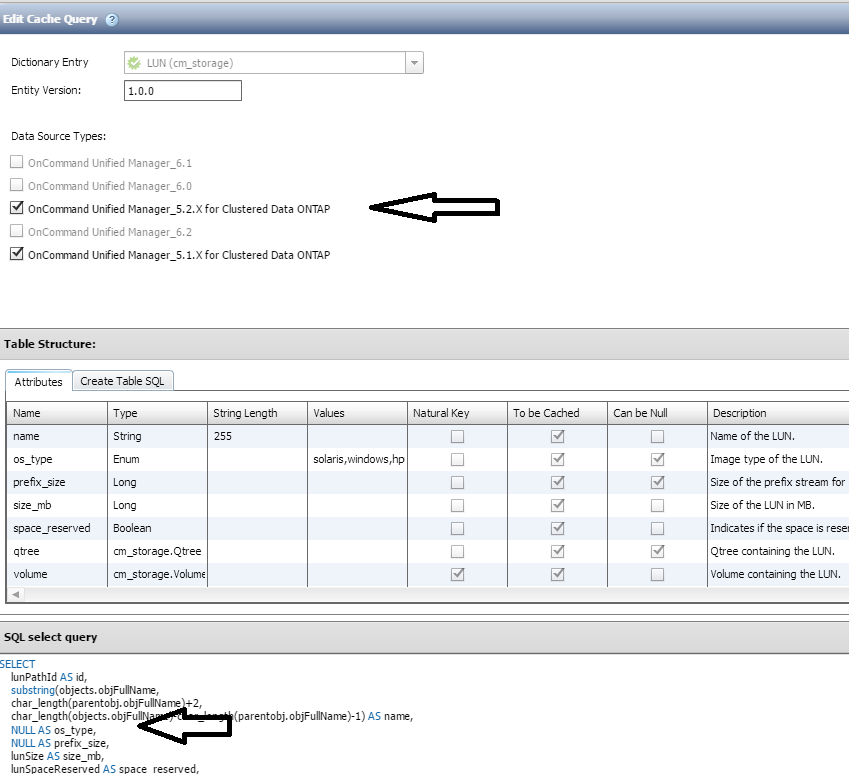Toggle Can be Null for prefix_size row

(657, 482)
